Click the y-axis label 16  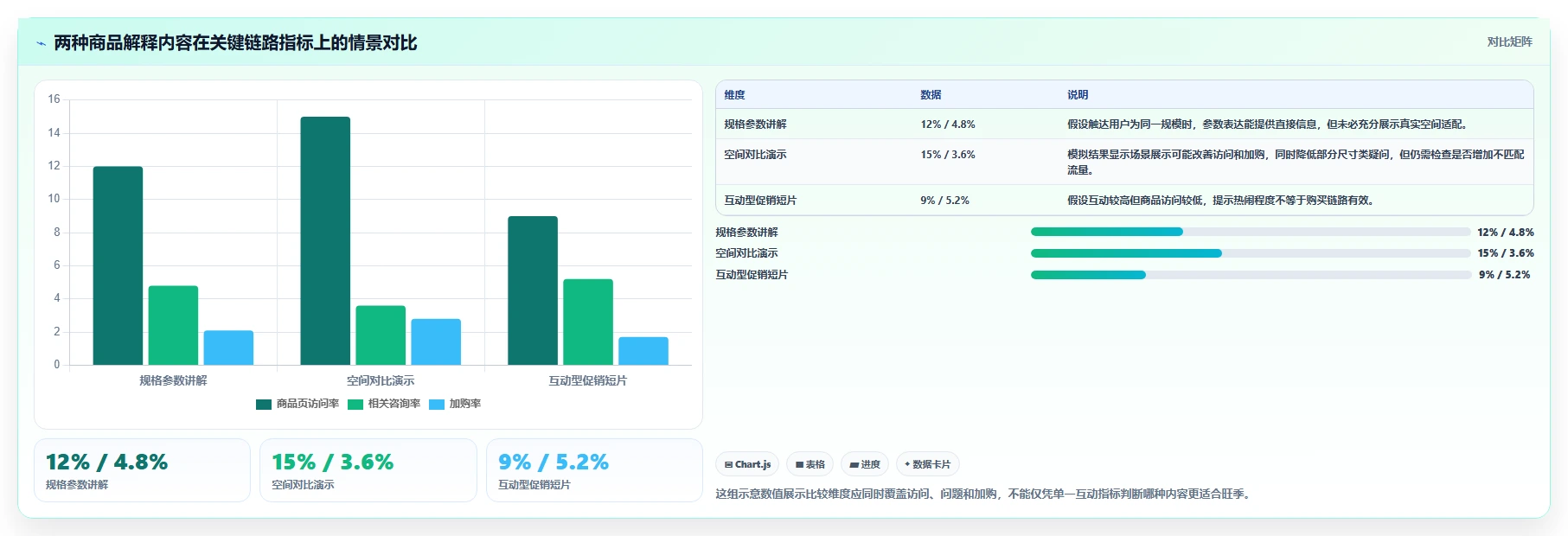[x=54, y=99]
